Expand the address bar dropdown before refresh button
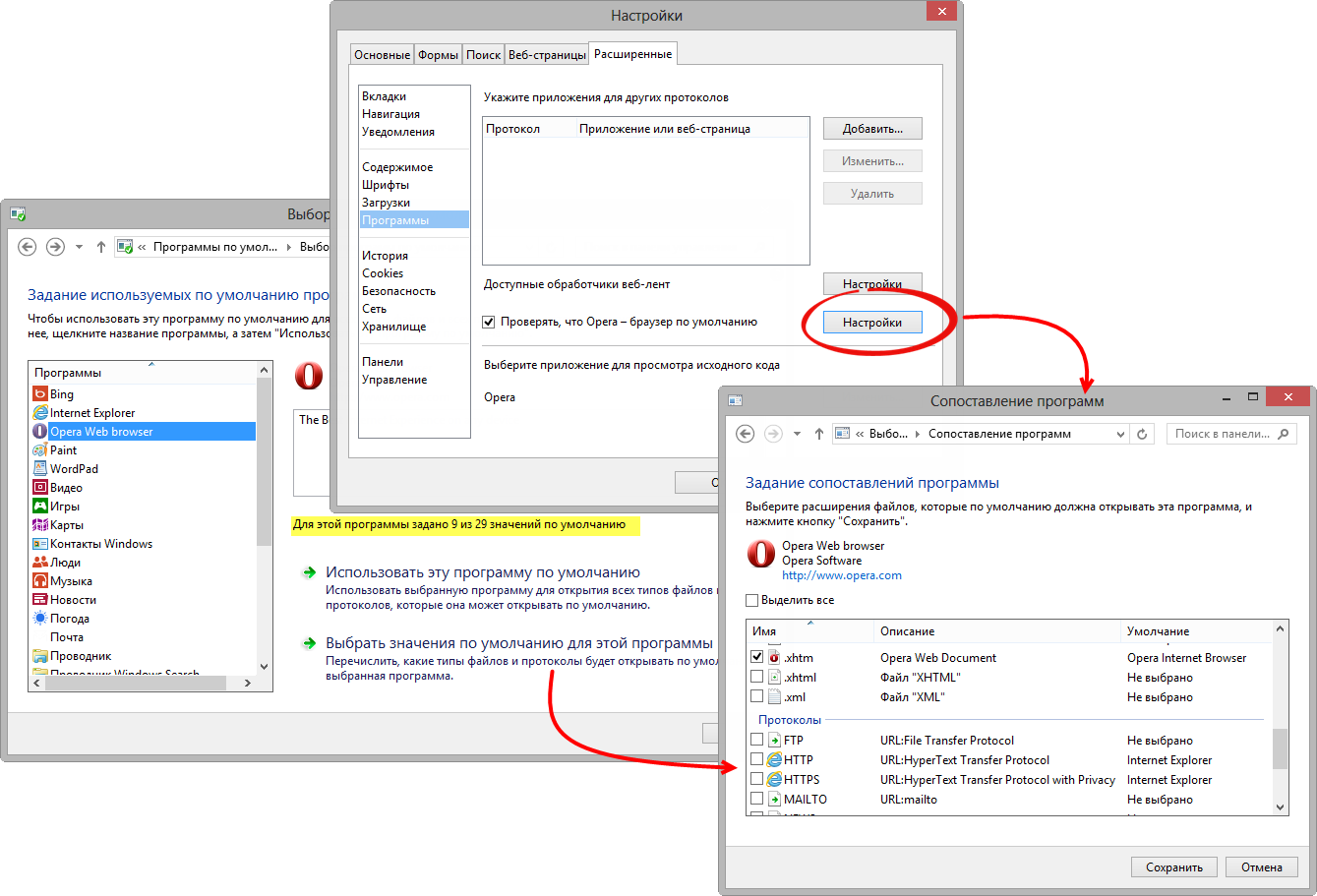 [x=1121, y=434]
